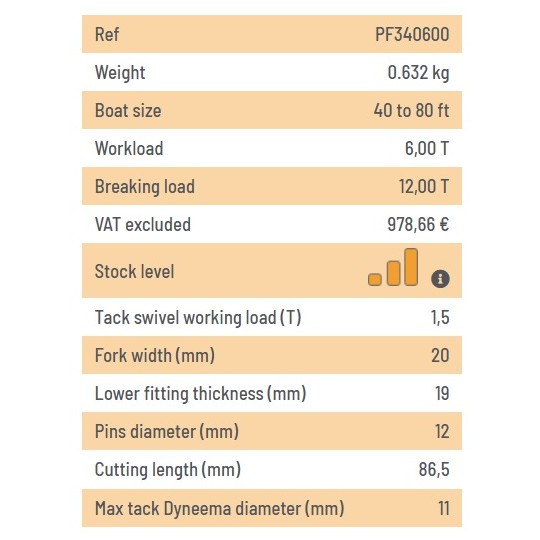Select the Pins diameter (mm) label

click(x=167, y=431)
